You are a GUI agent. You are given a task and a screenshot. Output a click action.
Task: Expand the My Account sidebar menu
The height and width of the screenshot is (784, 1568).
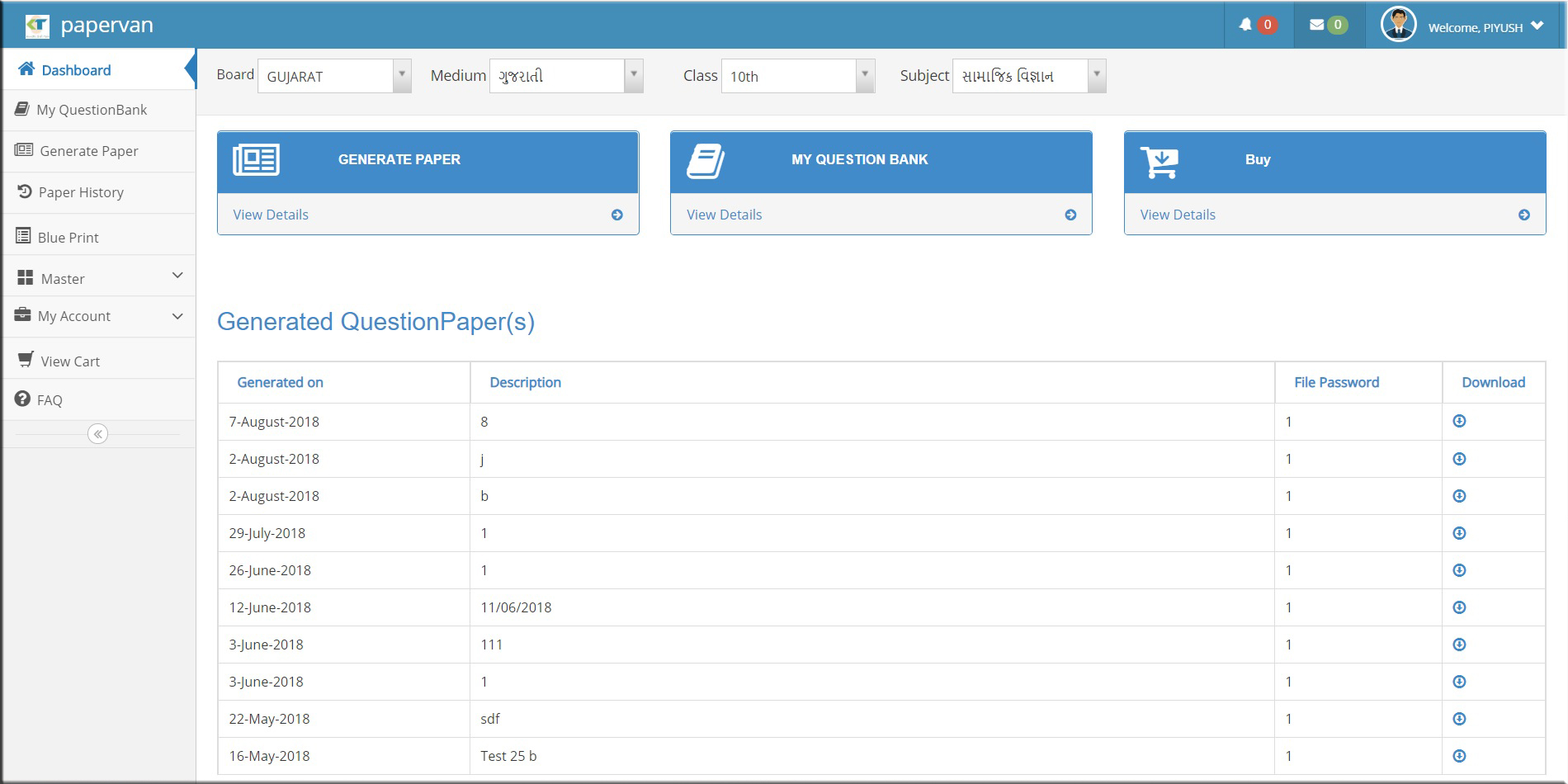point(99,316)
